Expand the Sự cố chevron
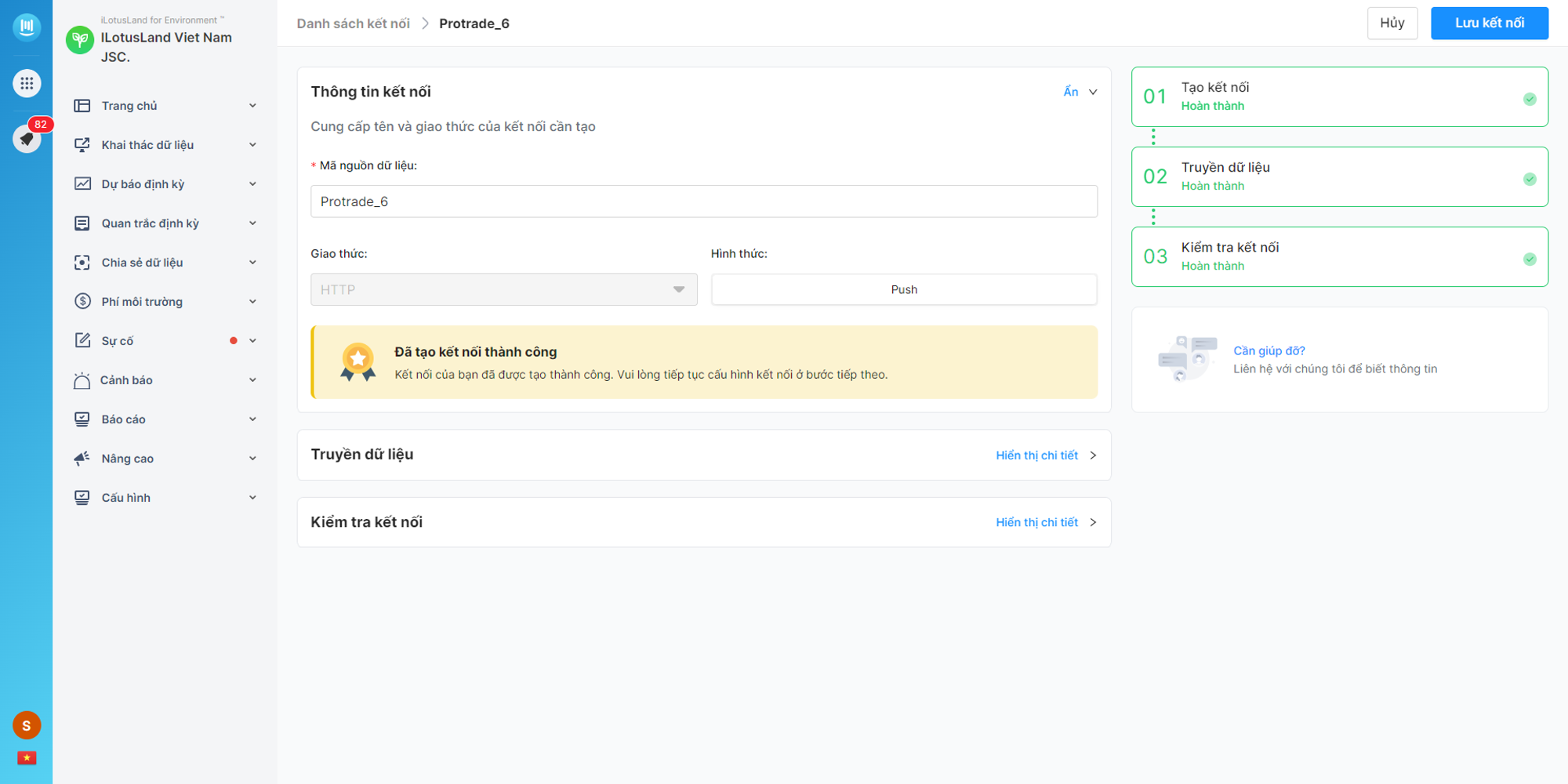 click(x=252, y=340)
